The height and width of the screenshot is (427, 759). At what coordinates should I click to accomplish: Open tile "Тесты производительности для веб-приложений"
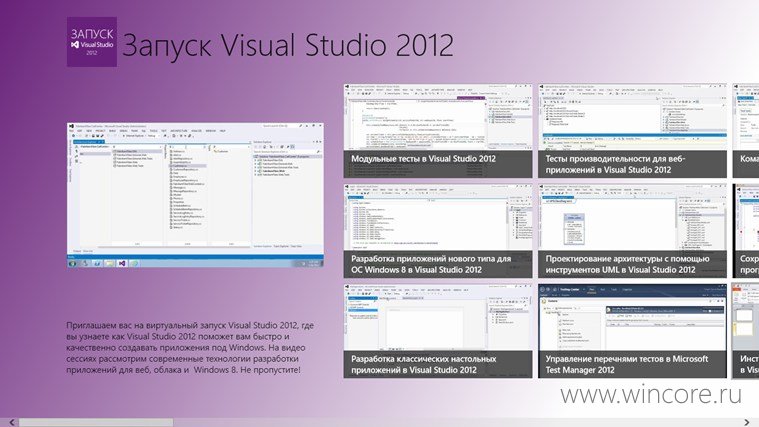click(632, 131)
